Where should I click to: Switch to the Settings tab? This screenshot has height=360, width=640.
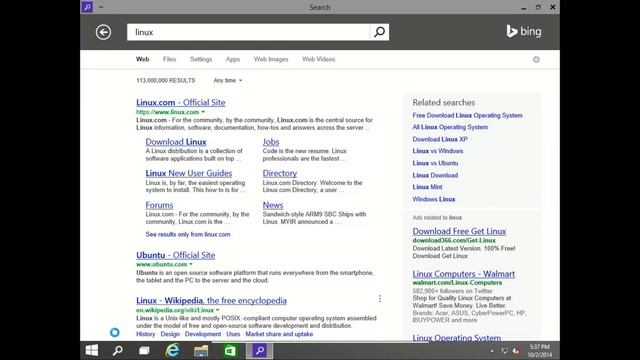[201, 59]
